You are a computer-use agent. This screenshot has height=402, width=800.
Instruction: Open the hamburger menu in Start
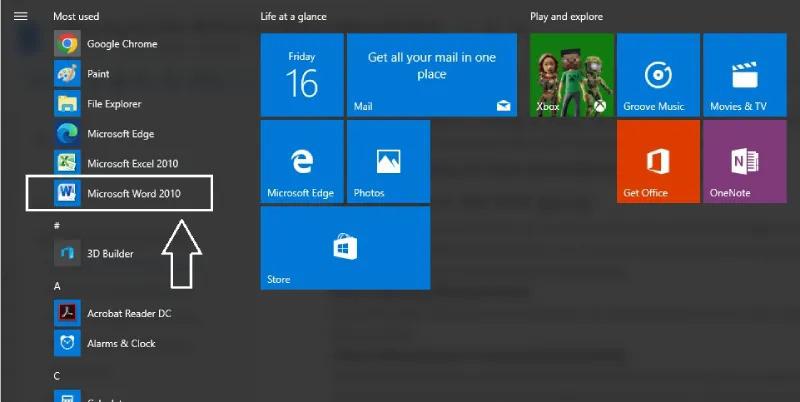20,16
